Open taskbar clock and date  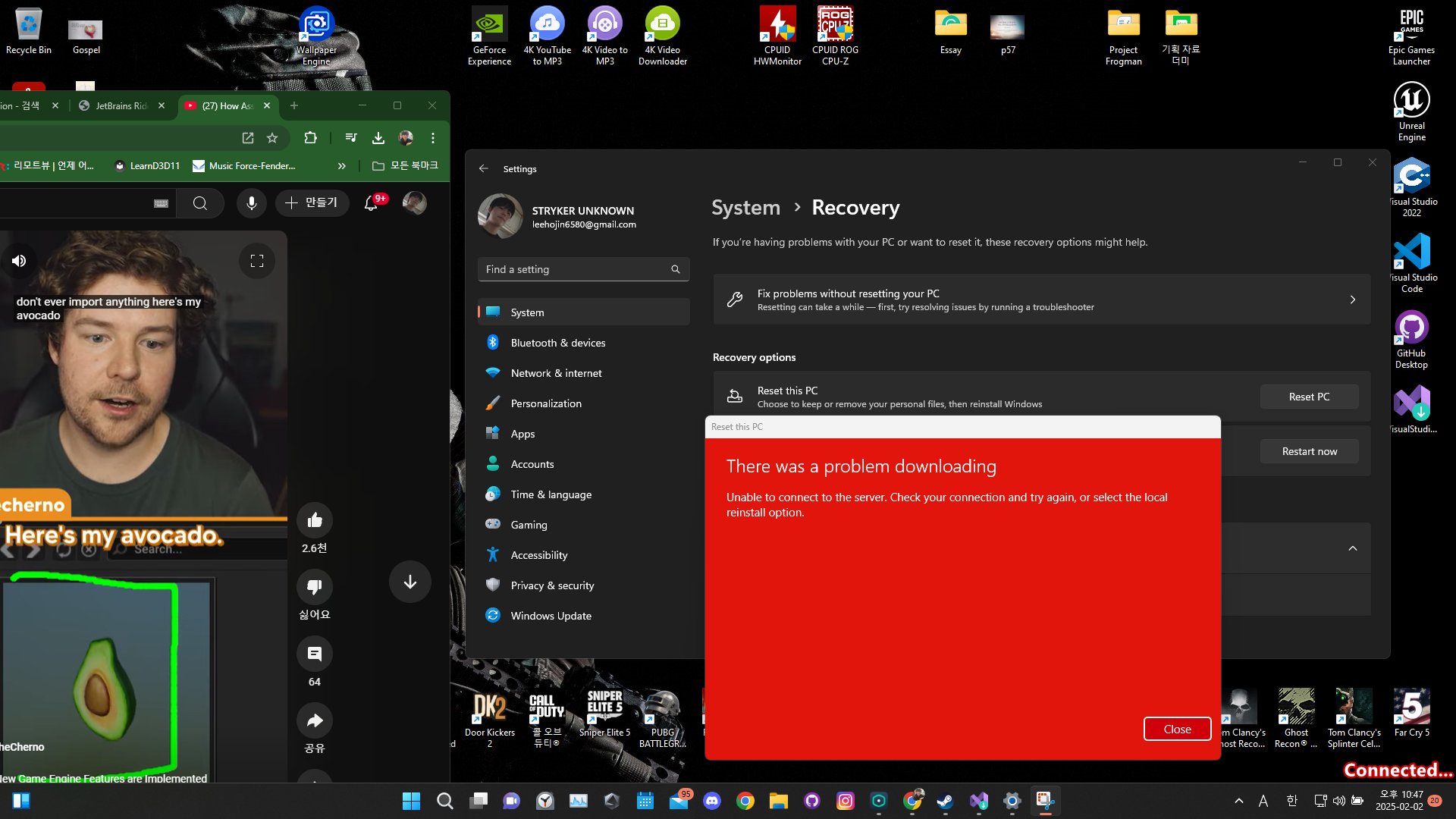point(1401,801)
